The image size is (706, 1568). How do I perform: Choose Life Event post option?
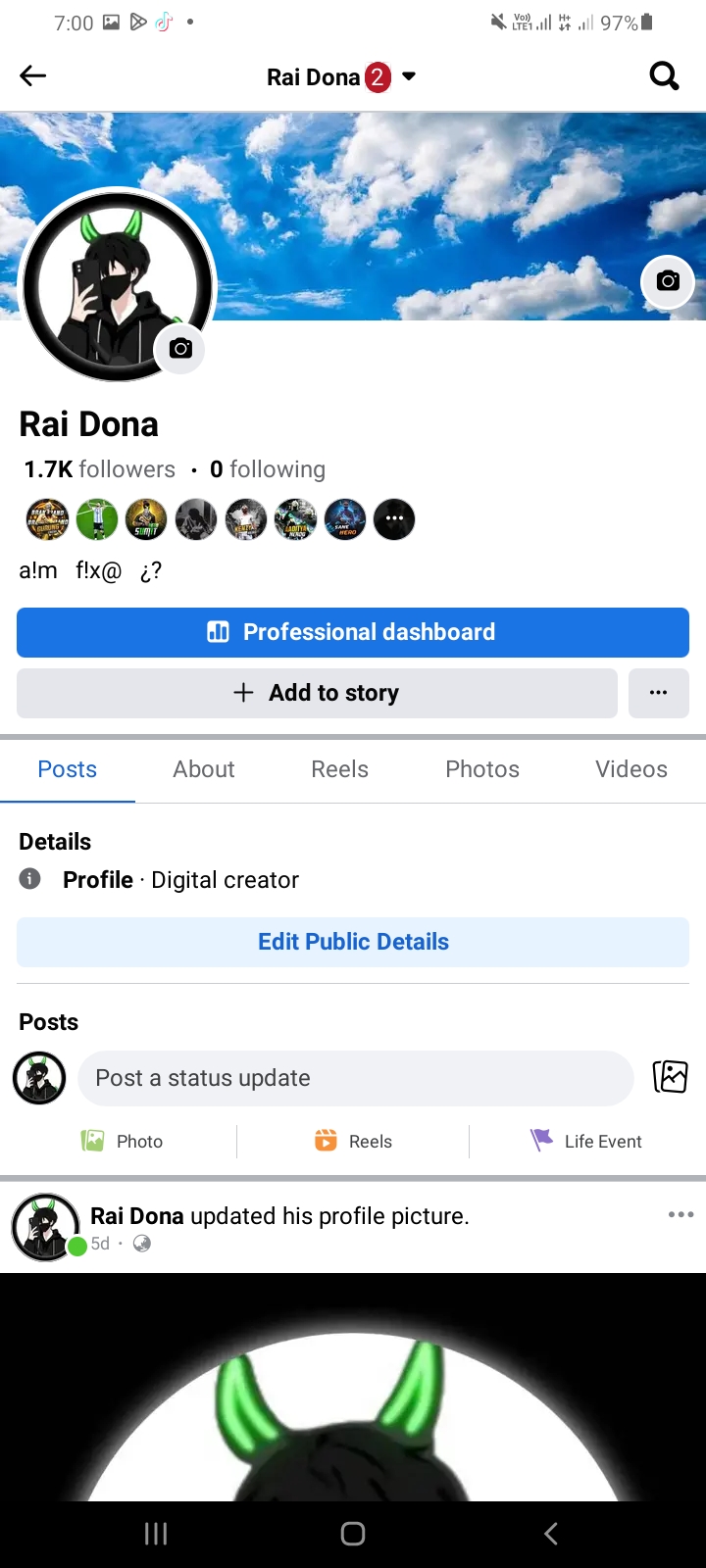click(586, 1141)
